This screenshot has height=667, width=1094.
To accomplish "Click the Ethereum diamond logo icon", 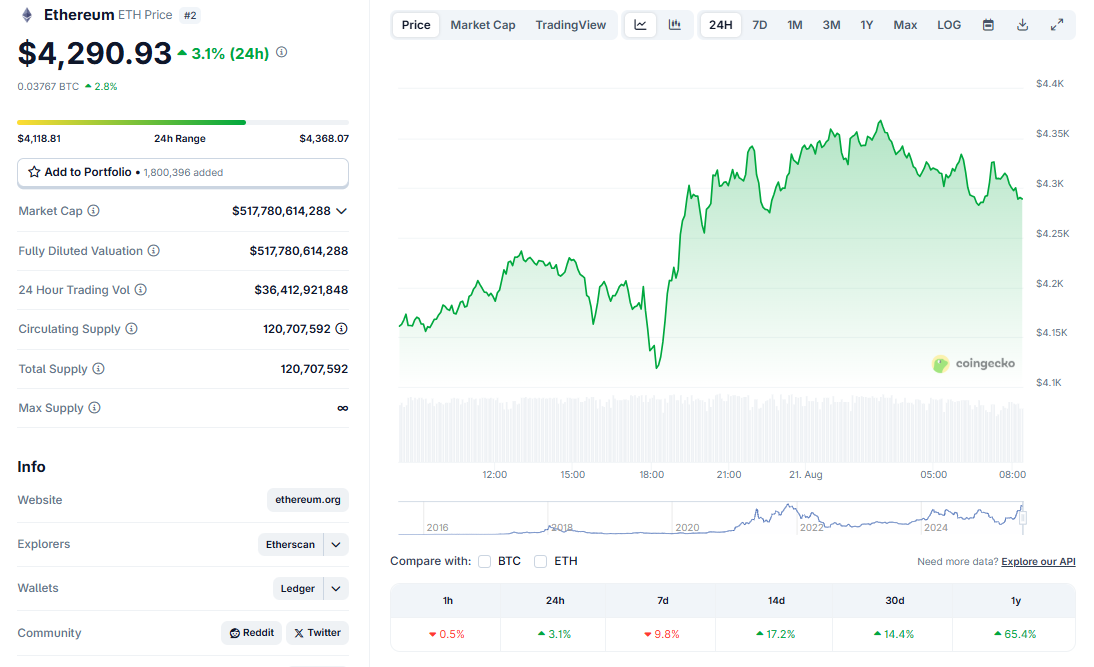I will [x=27, y=15].
